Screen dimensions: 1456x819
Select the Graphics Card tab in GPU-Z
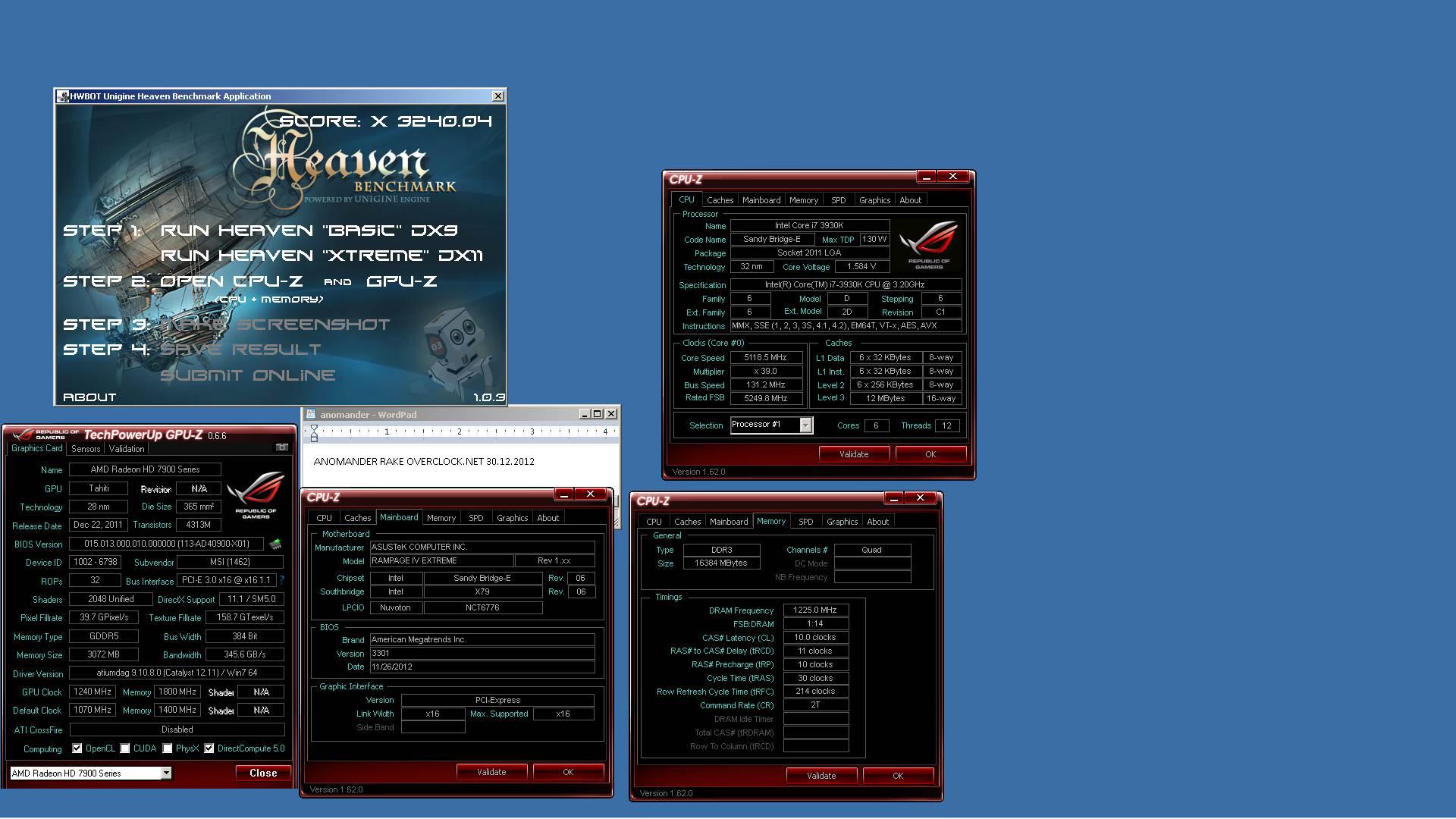pos(36,448)
